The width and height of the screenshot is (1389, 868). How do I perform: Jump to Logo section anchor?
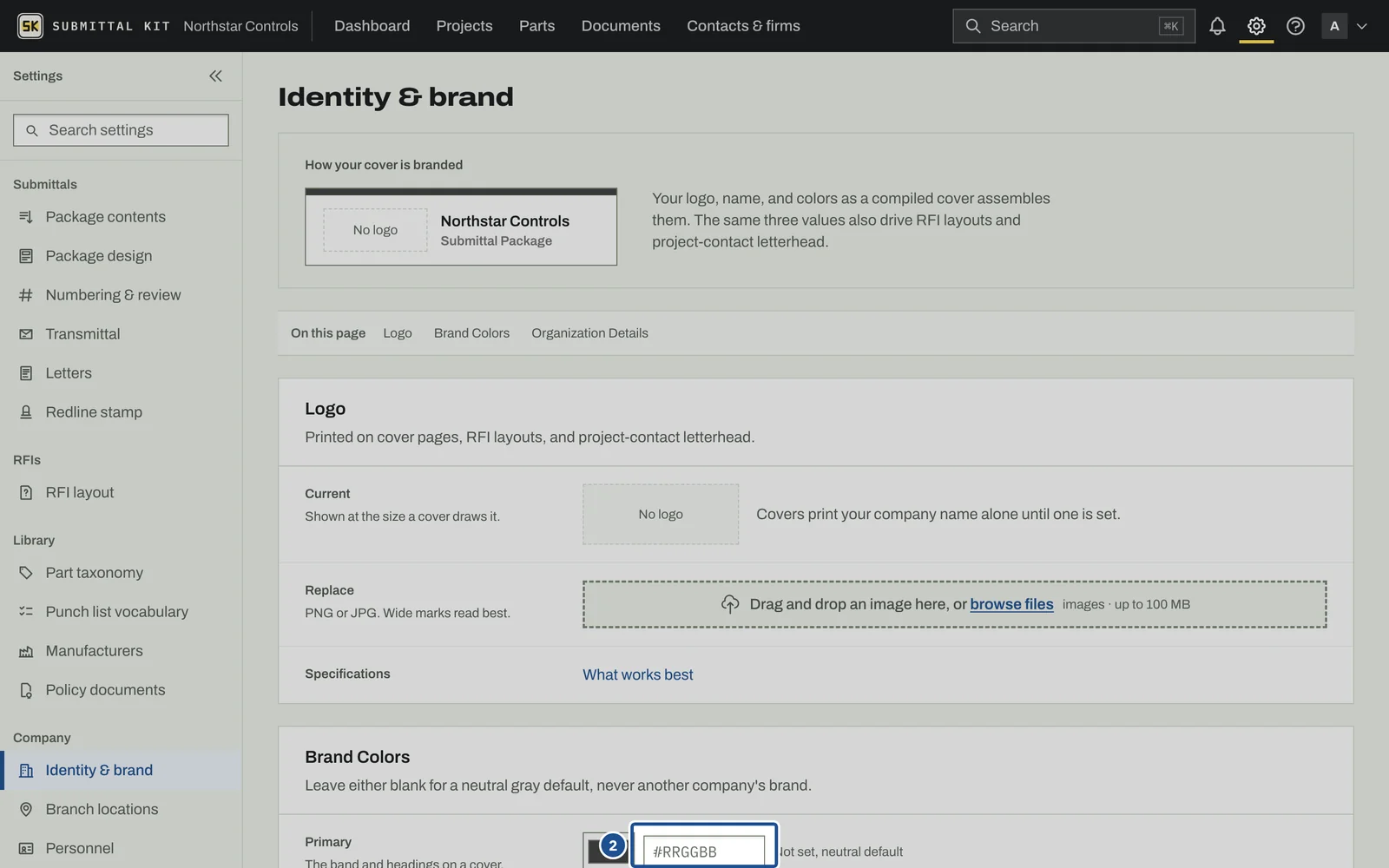[398, 333]
